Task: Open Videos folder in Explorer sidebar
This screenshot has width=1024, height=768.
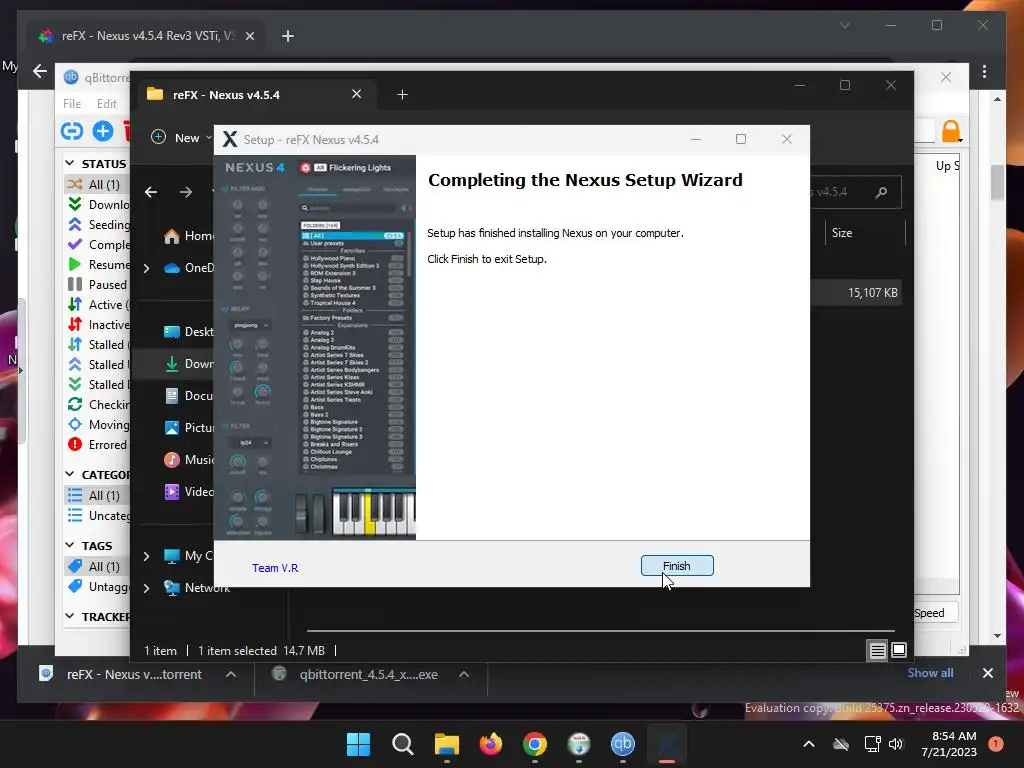Action: [x=190, y=492]
